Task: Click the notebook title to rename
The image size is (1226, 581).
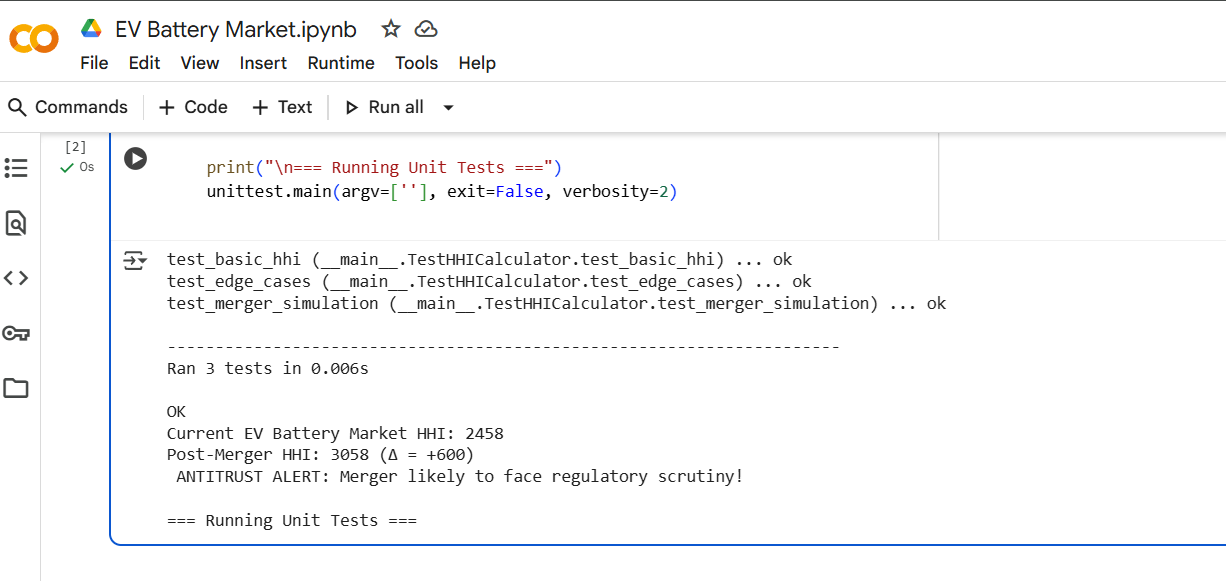Action: coord(236,29)
